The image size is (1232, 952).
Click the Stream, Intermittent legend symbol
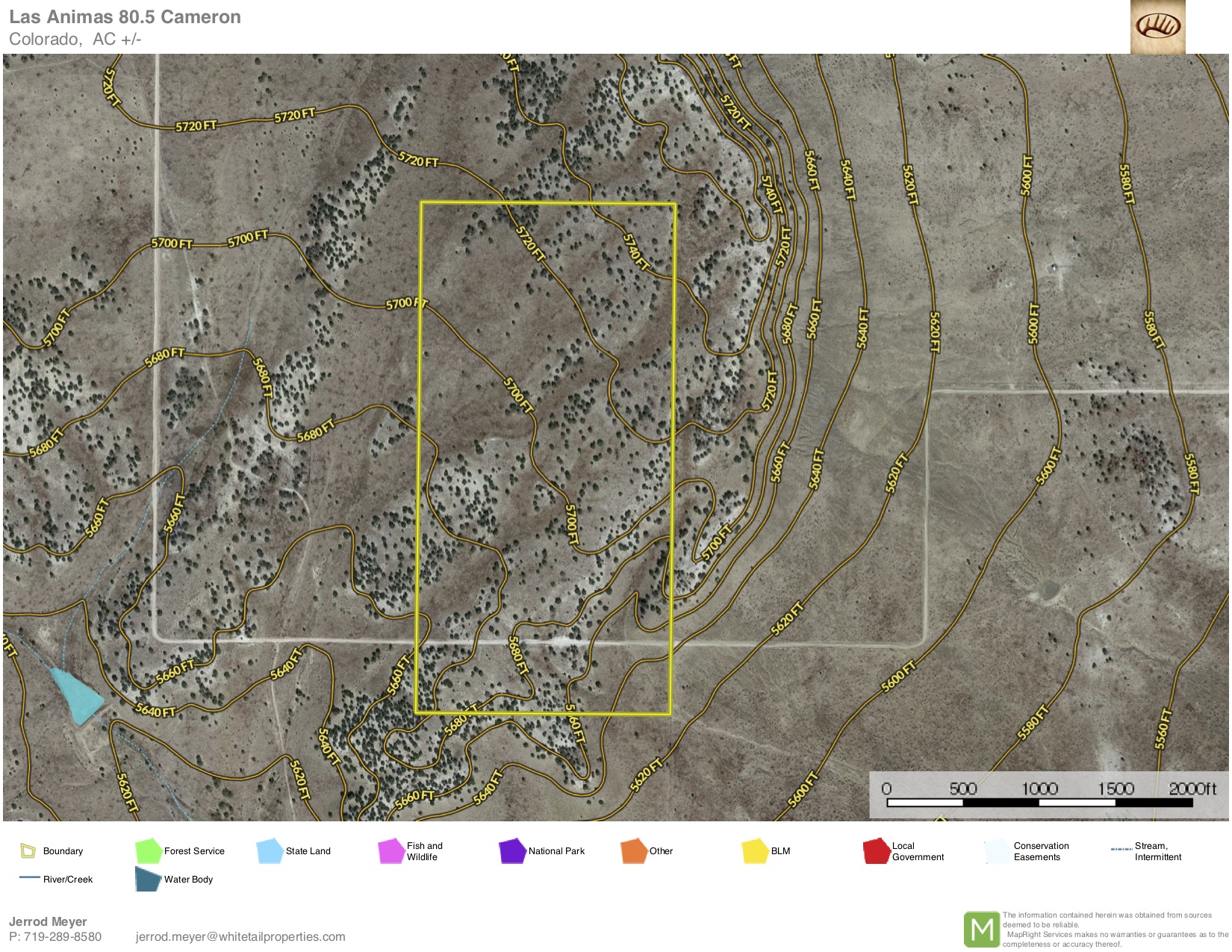(x=1121, y=850)
